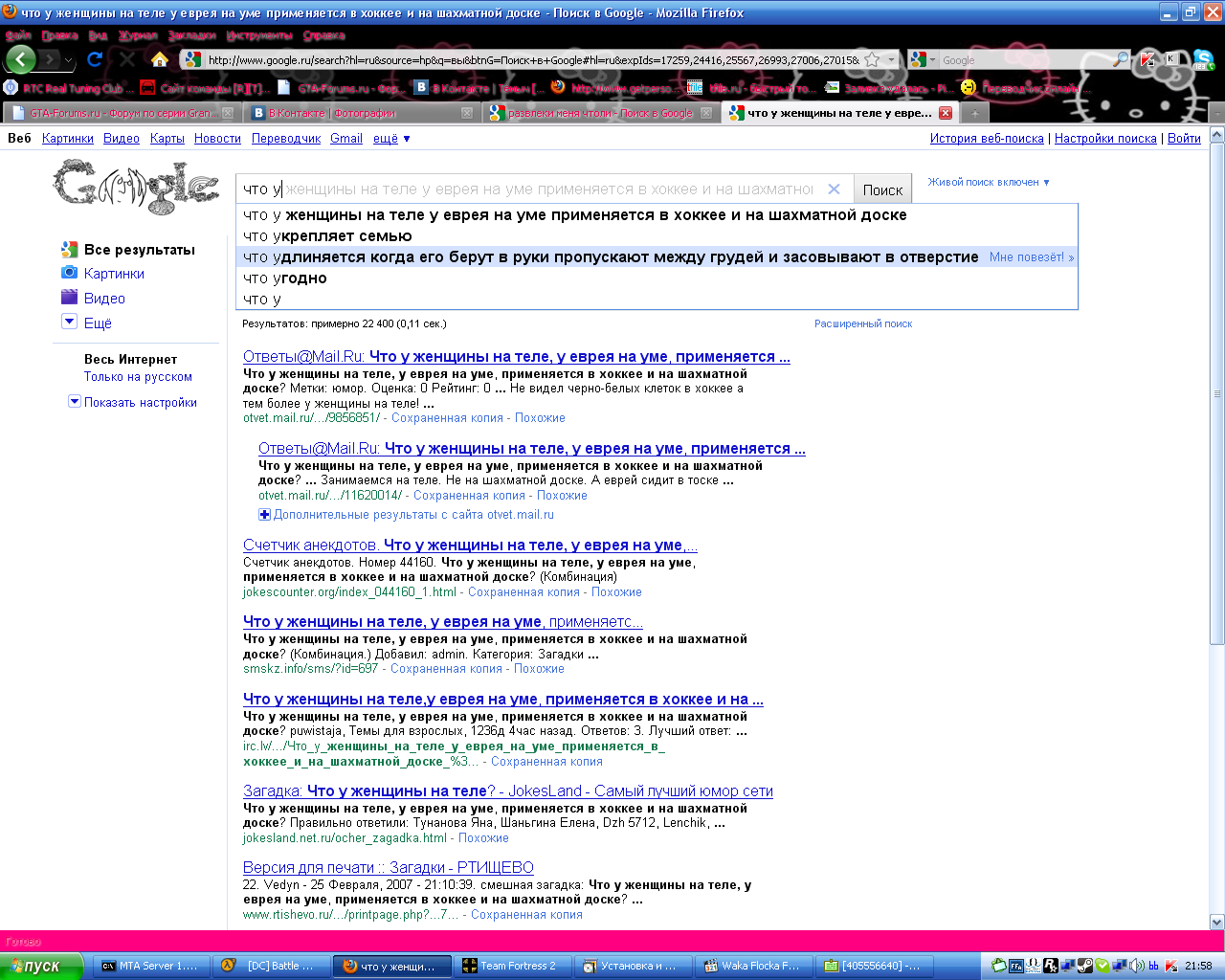The image size is (1225, 980).
Task: Click the FFA tray icon
Action: 1016,966
